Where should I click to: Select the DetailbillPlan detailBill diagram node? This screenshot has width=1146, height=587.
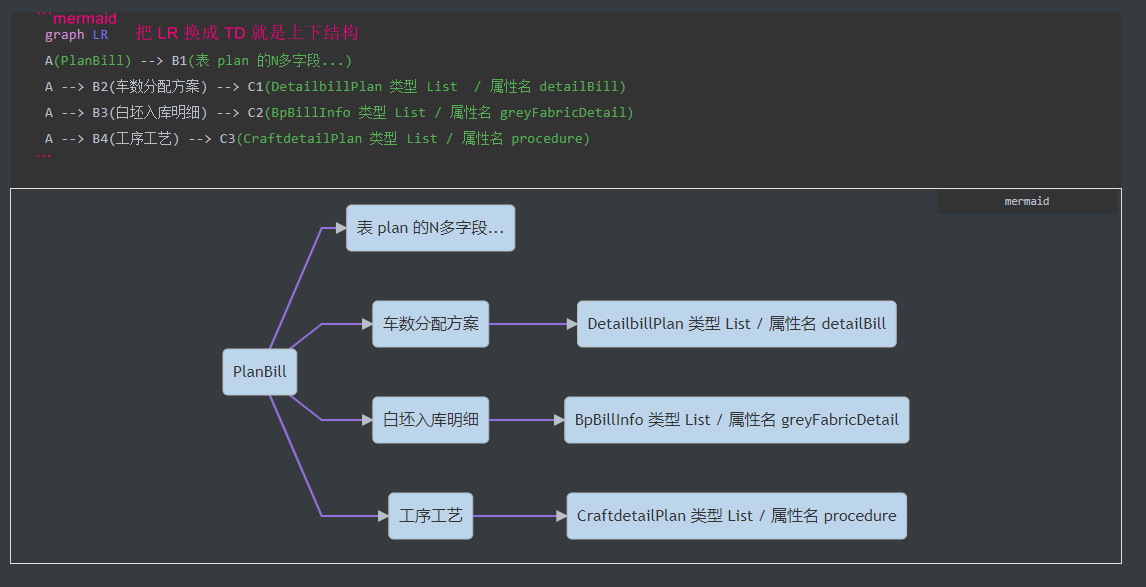point(737,324)
